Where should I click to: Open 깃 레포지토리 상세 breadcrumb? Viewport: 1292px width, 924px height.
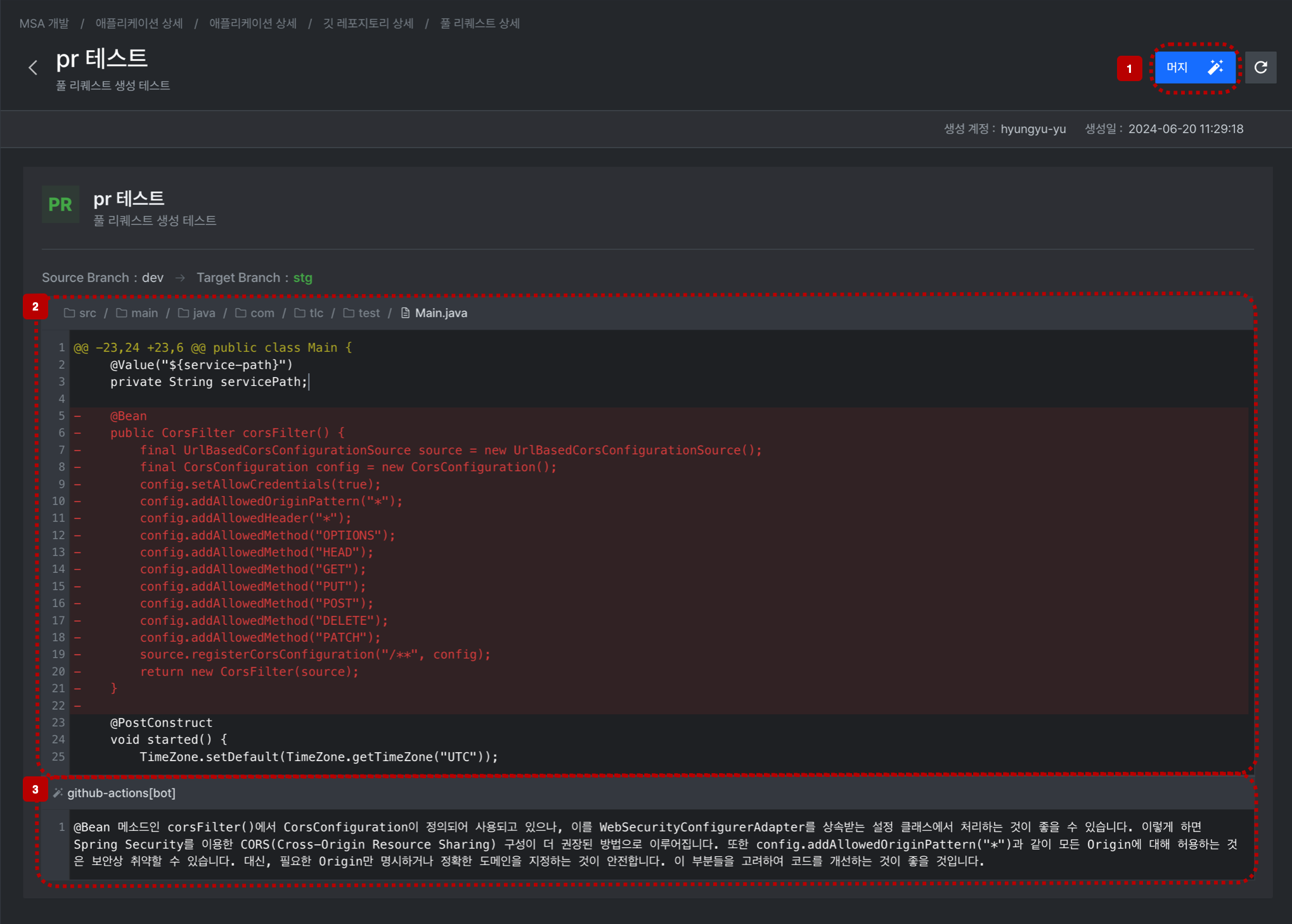368,23
